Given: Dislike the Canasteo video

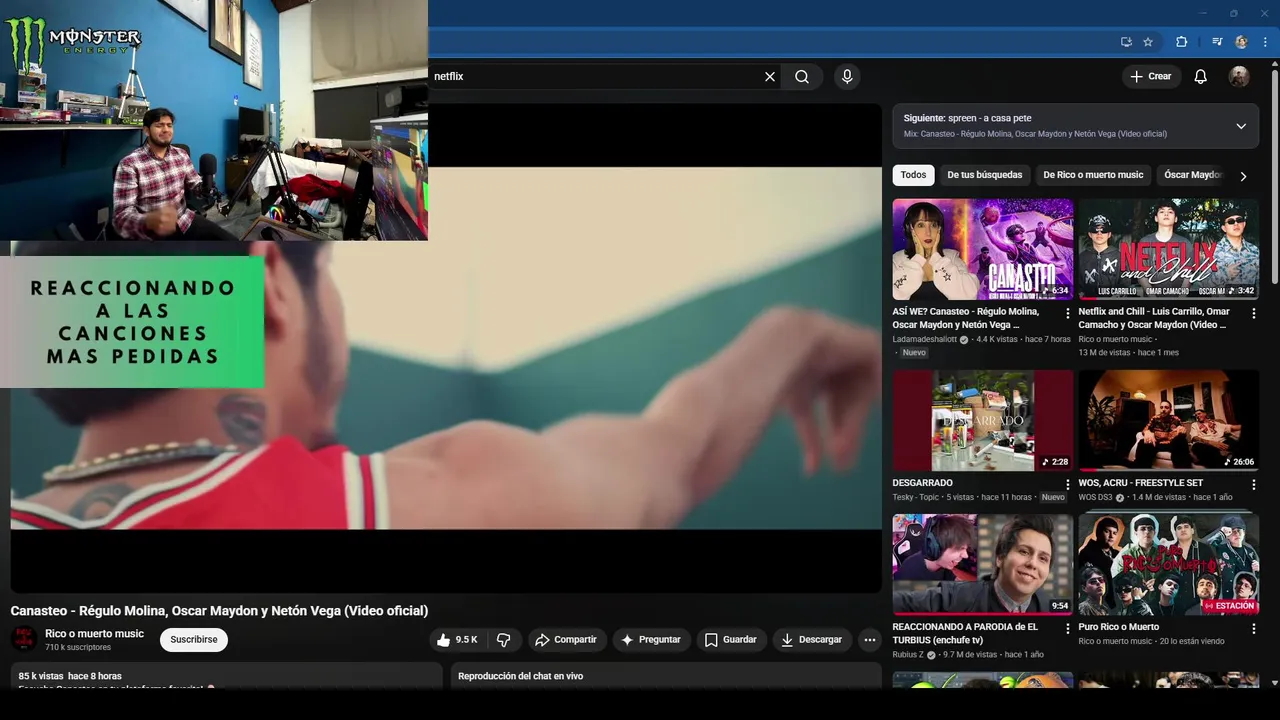Looking at the screenshot, I should point(504,640).
